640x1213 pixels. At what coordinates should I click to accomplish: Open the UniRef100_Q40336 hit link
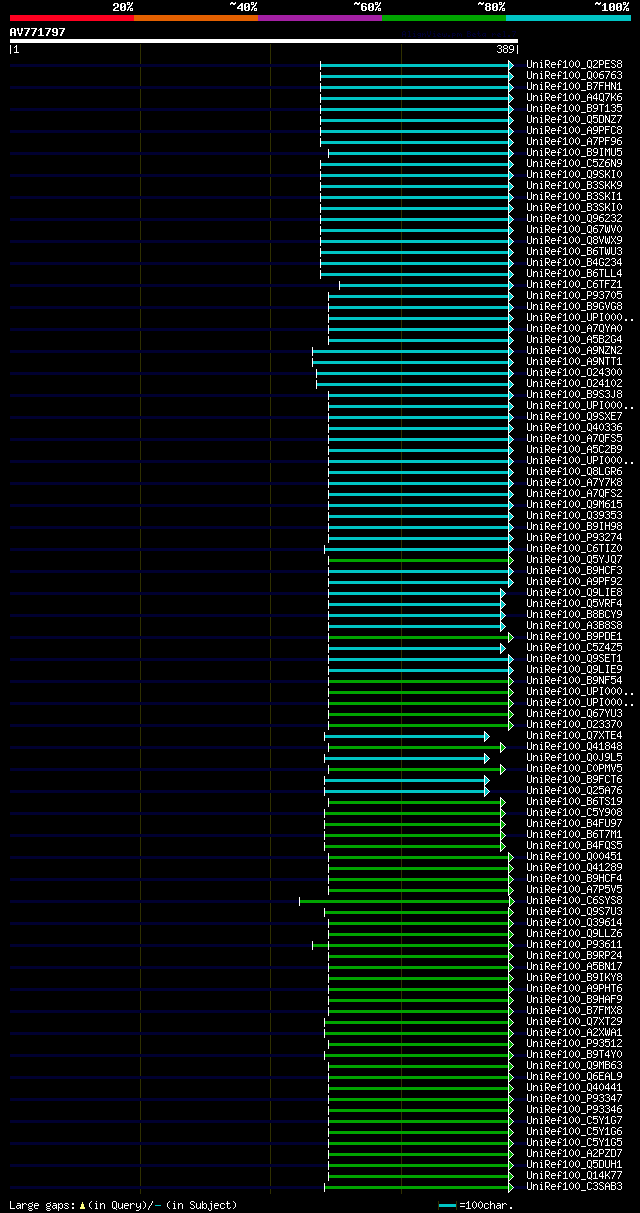pos(574,428)
